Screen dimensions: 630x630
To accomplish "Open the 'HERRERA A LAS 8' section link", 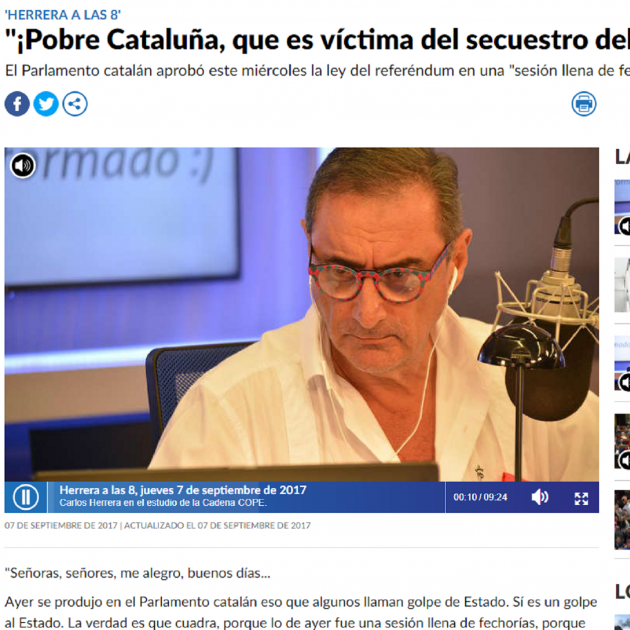I will (x=62, y=15).
